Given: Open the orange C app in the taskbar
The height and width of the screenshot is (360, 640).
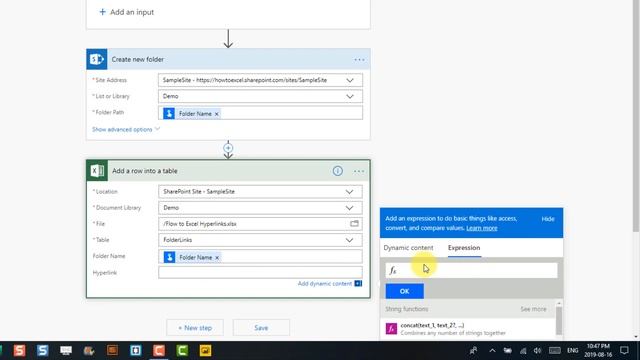Looking at the screenshot, I should point(159,350).
